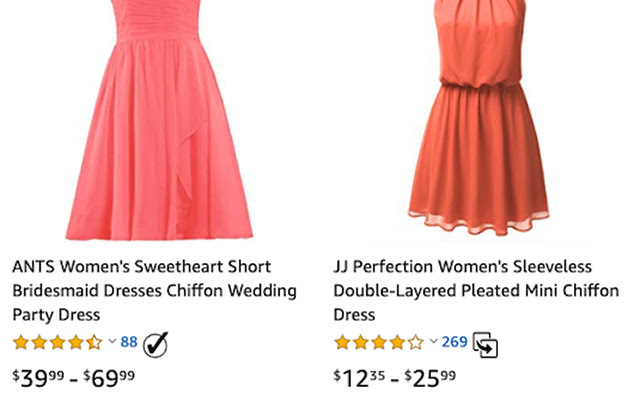Click the $25.99 upper price of JJ dress

click(x=430, y=378)
